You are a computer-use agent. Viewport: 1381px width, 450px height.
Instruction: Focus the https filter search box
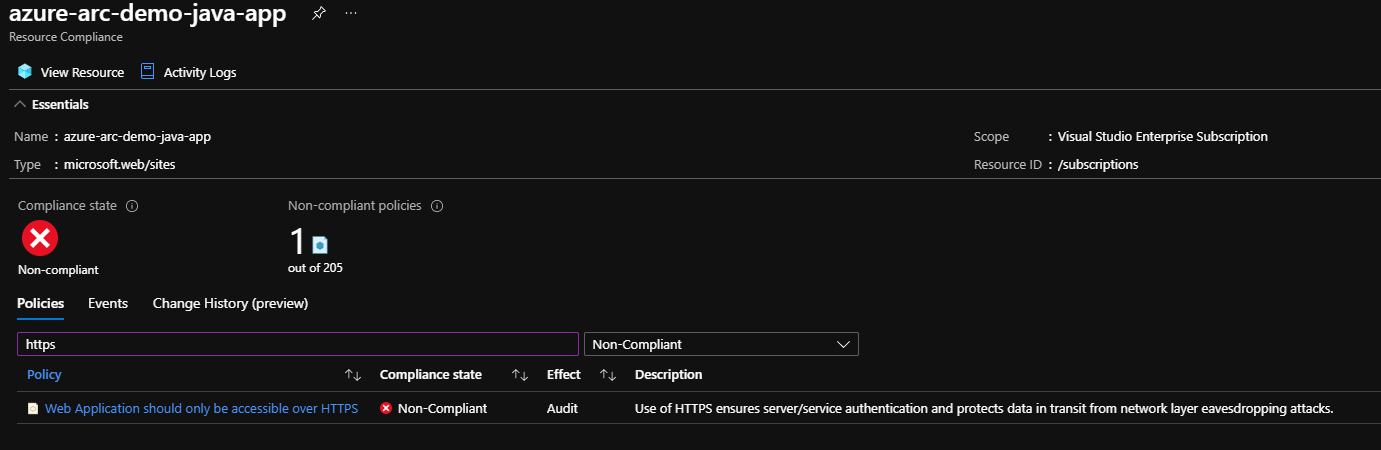298,344
